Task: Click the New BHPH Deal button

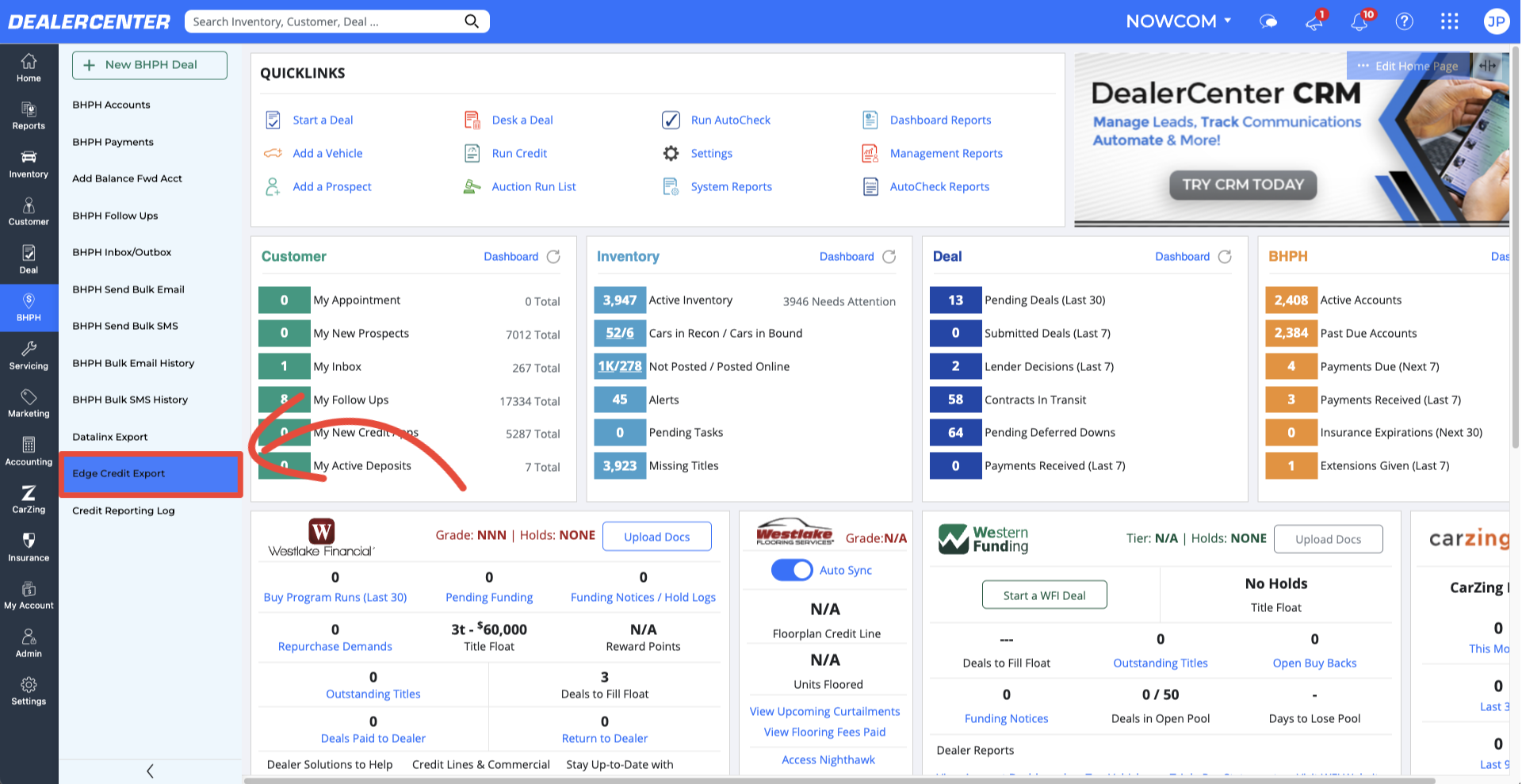Action: pyautogui.click(x=150, y=65)
